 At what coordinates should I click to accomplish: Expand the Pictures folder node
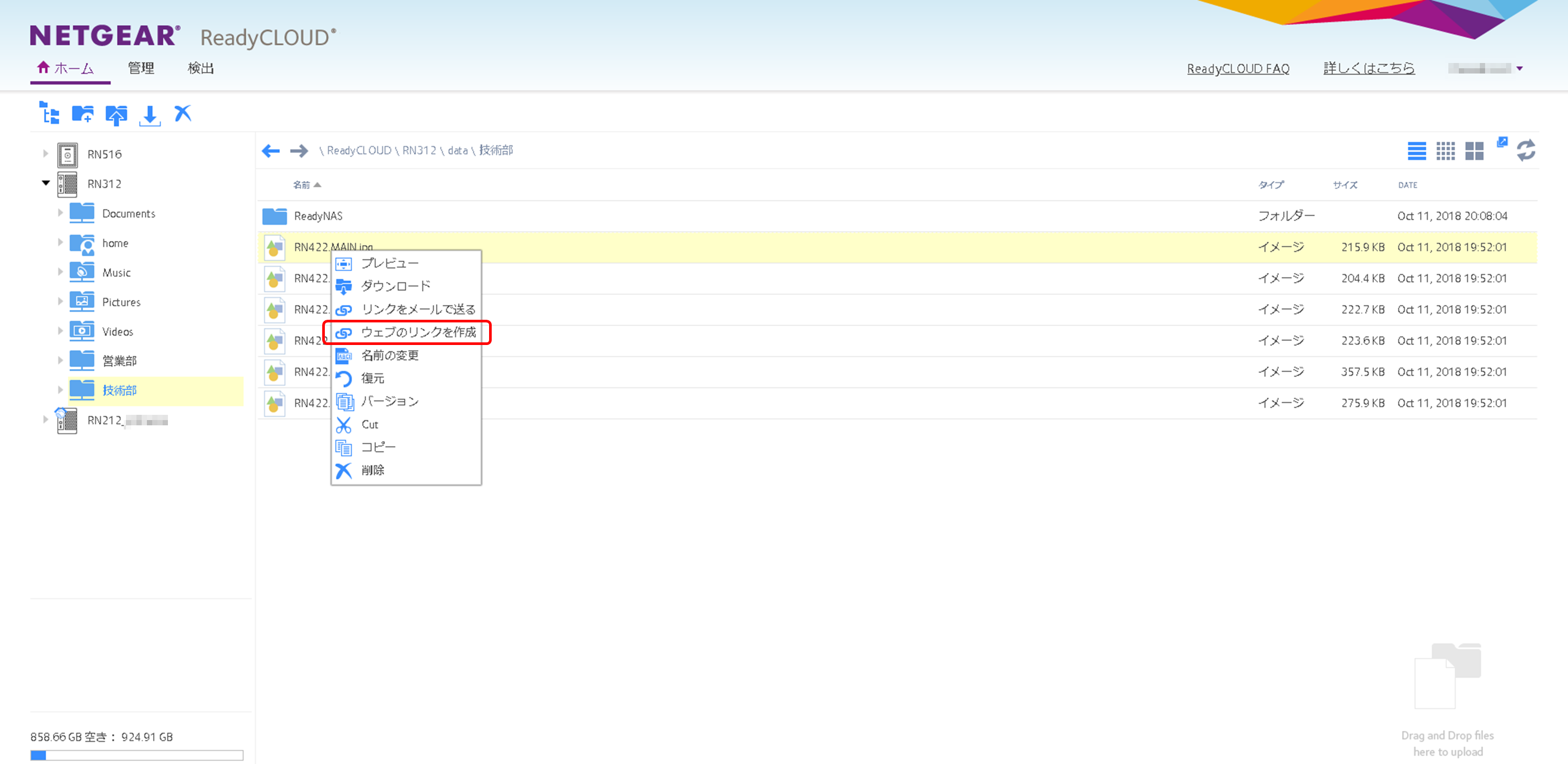point(60,301)
